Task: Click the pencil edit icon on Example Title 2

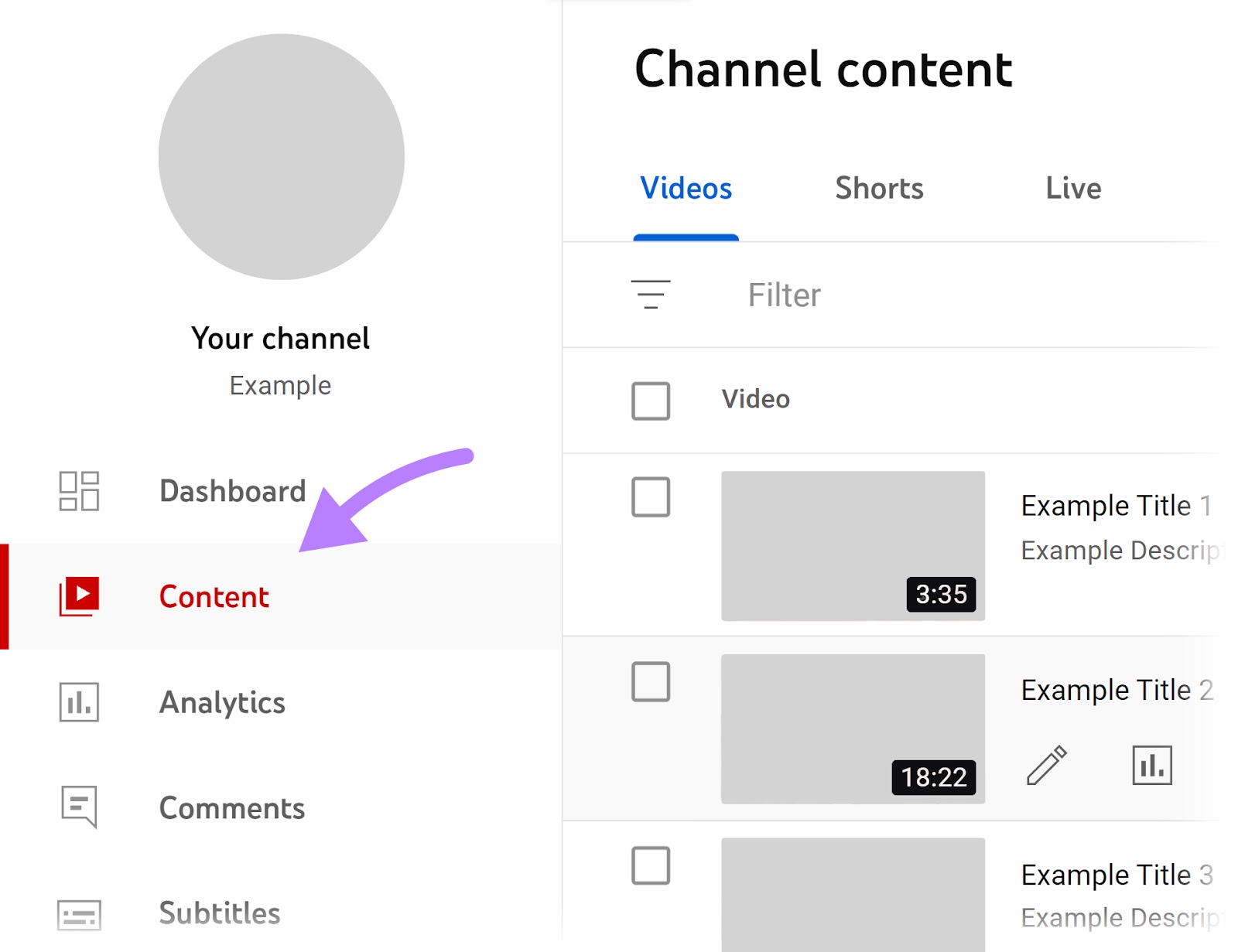Action: (1045, 765)
